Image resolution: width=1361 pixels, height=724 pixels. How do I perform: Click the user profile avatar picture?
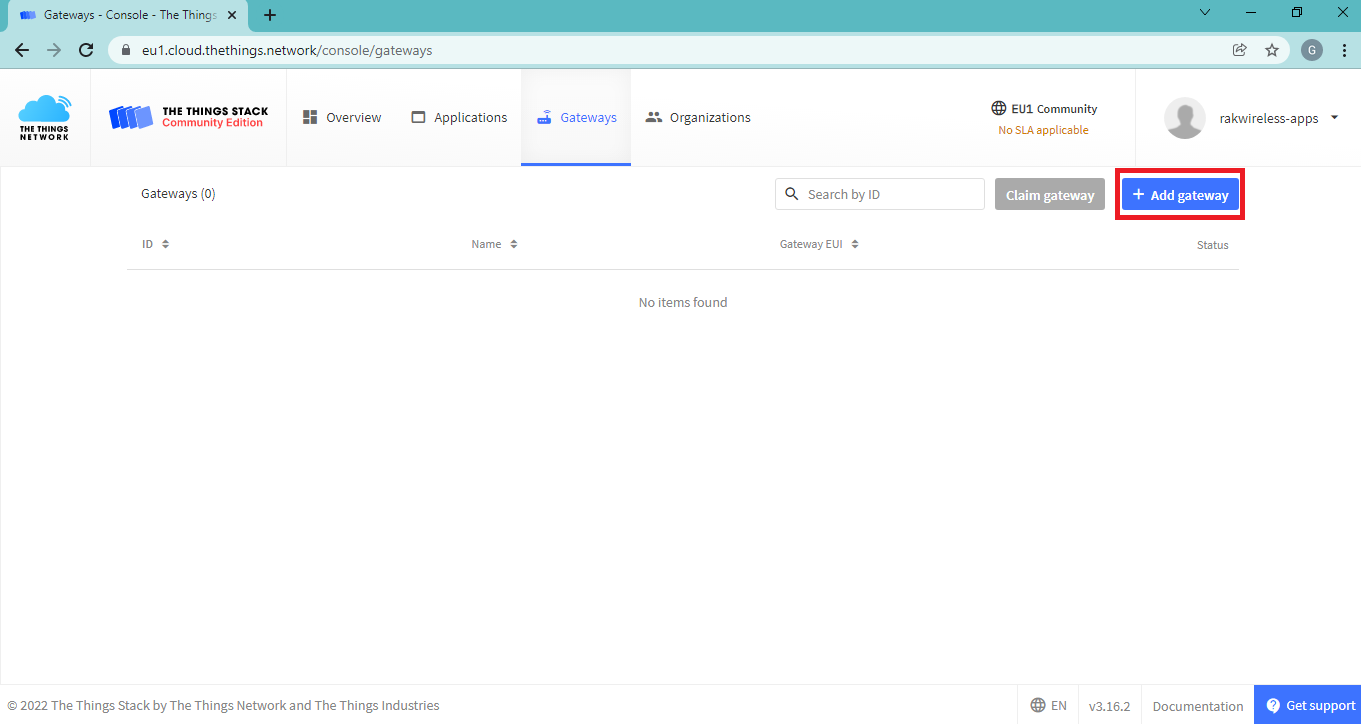tap(1184, 118)
